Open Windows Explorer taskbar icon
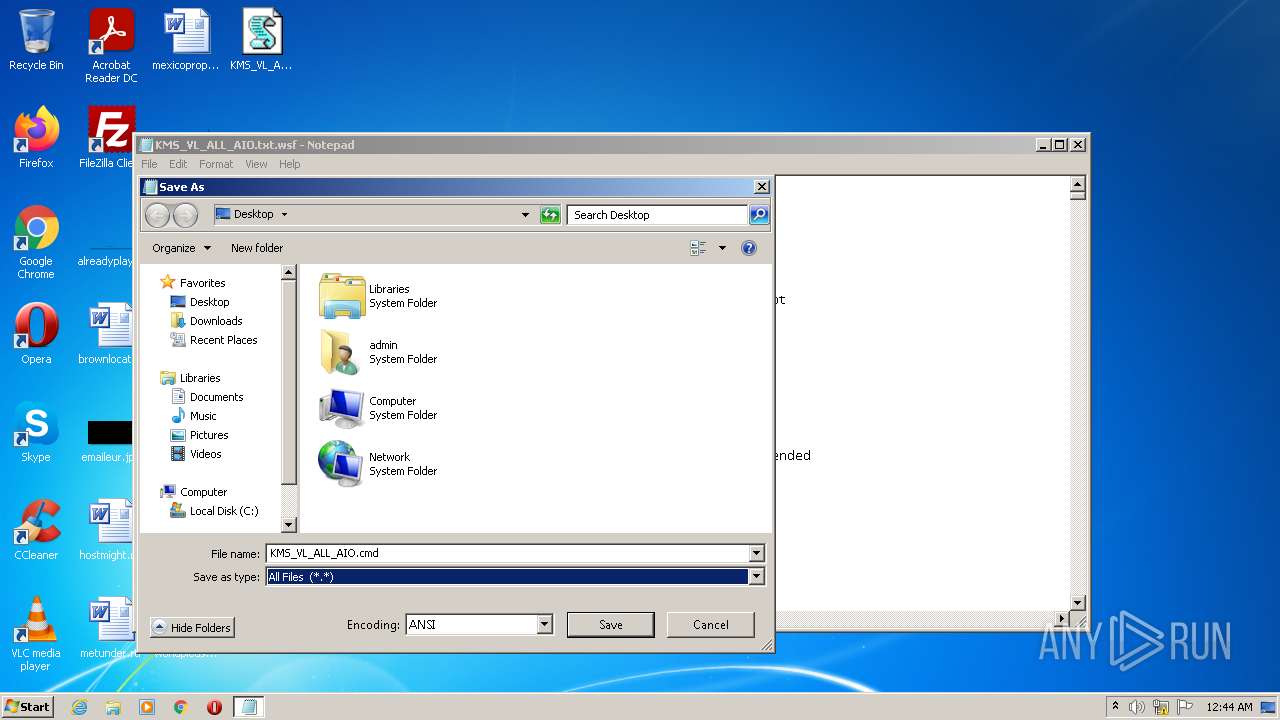 (x=113, y=707)
